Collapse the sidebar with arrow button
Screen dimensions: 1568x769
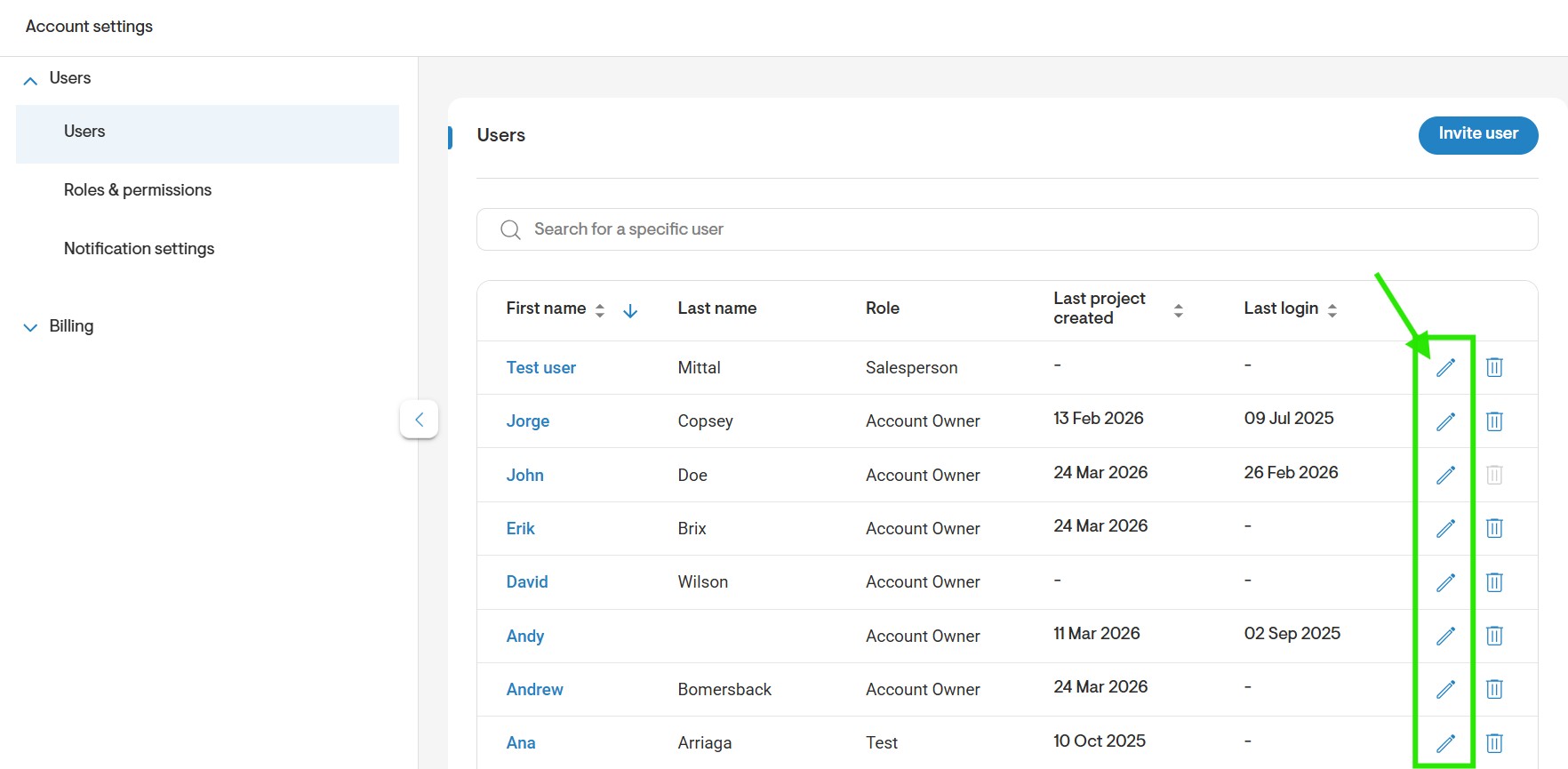click(x=419, y=419)
